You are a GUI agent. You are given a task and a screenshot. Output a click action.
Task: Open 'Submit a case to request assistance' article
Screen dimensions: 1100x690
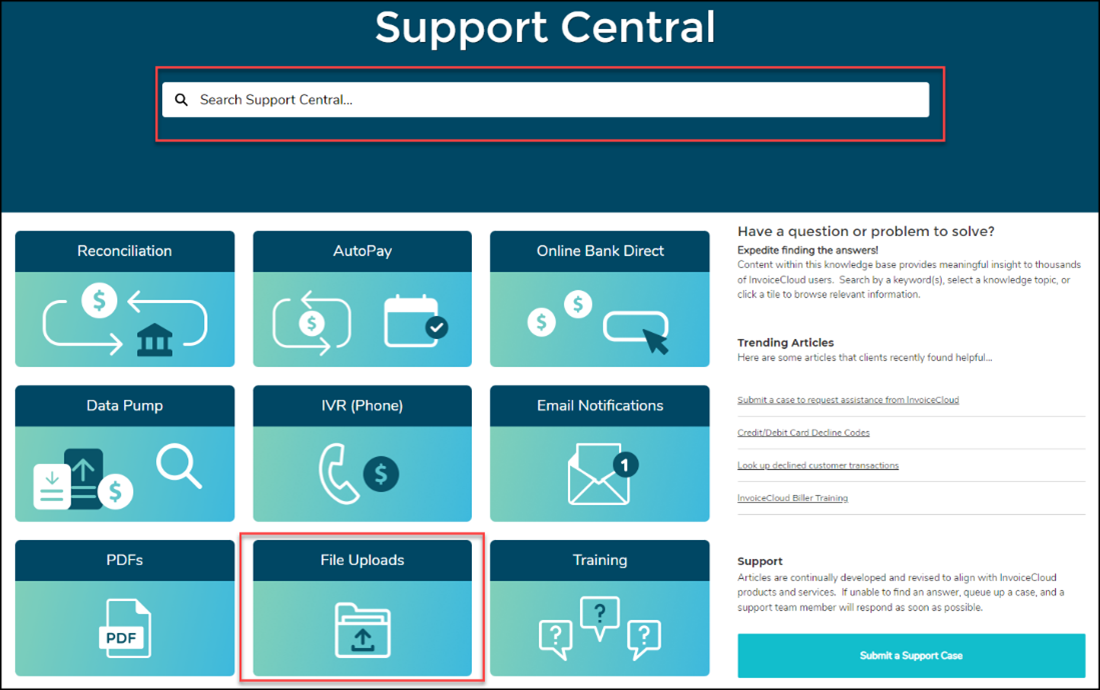847,400
